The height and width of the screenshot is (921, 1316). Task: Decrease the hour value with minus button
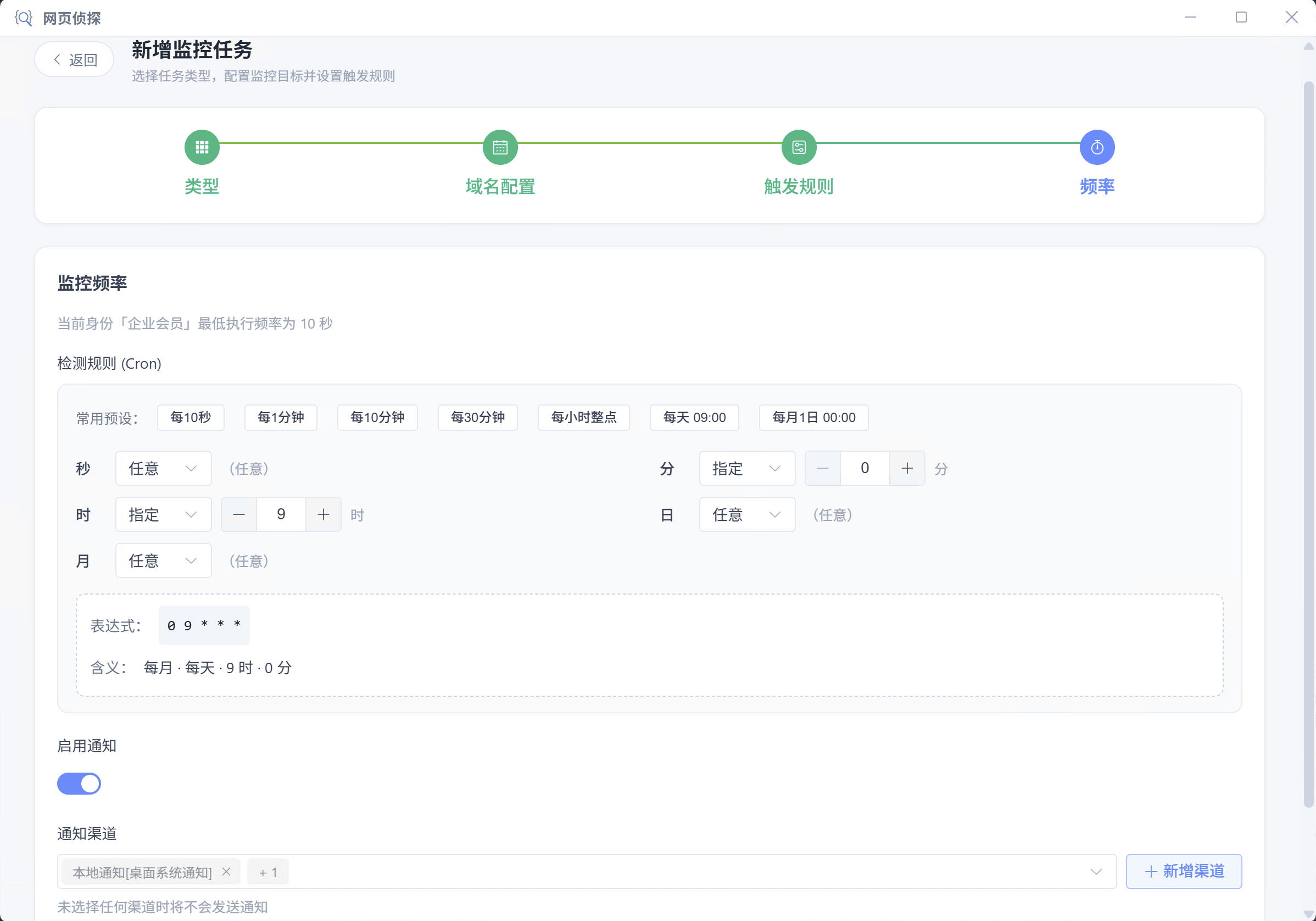(239, 514)
